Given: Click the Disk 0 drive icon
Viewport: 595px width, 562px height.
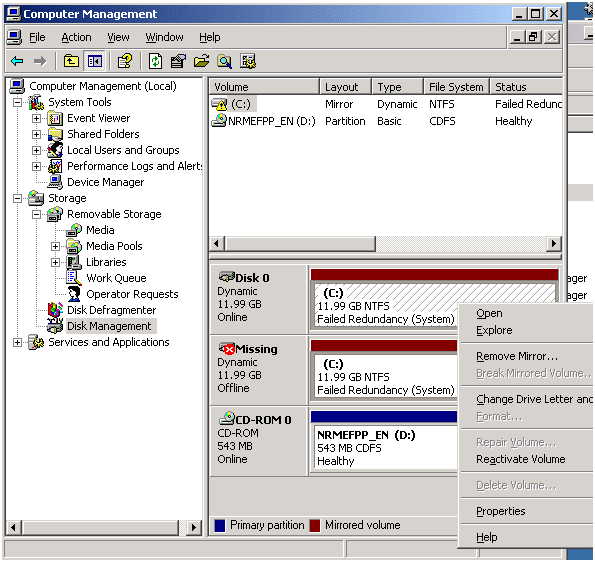Looking at the screenshot, I should (x=227, y=277).
